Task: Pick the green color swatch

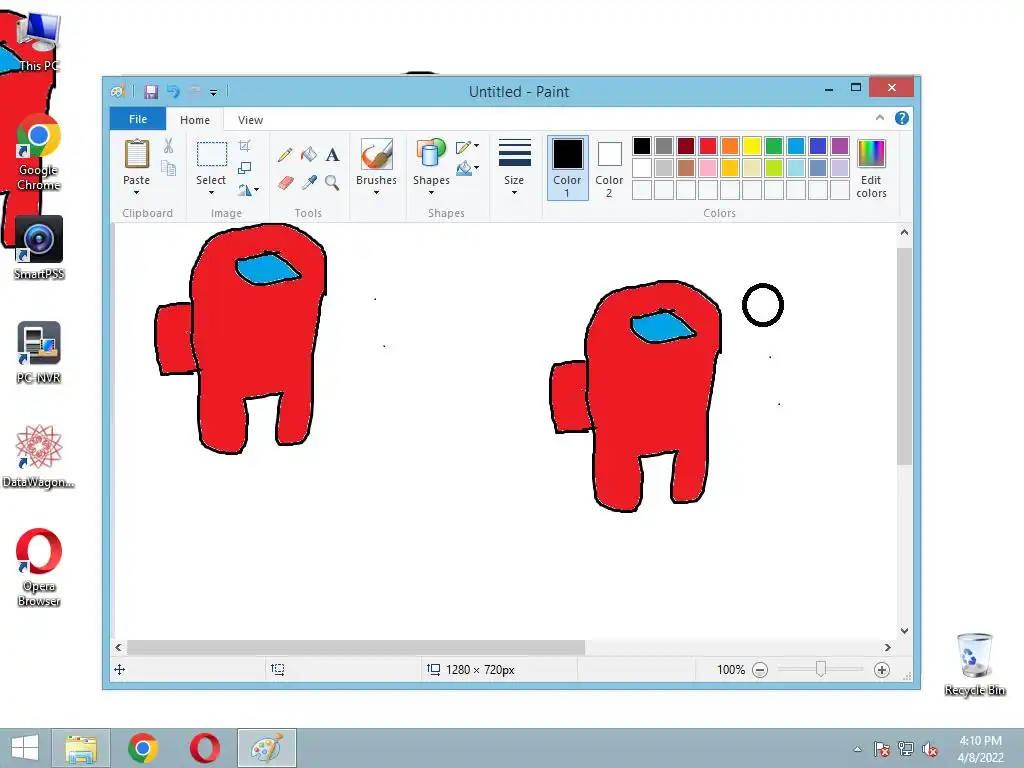Action: click(x=774, y=146)
